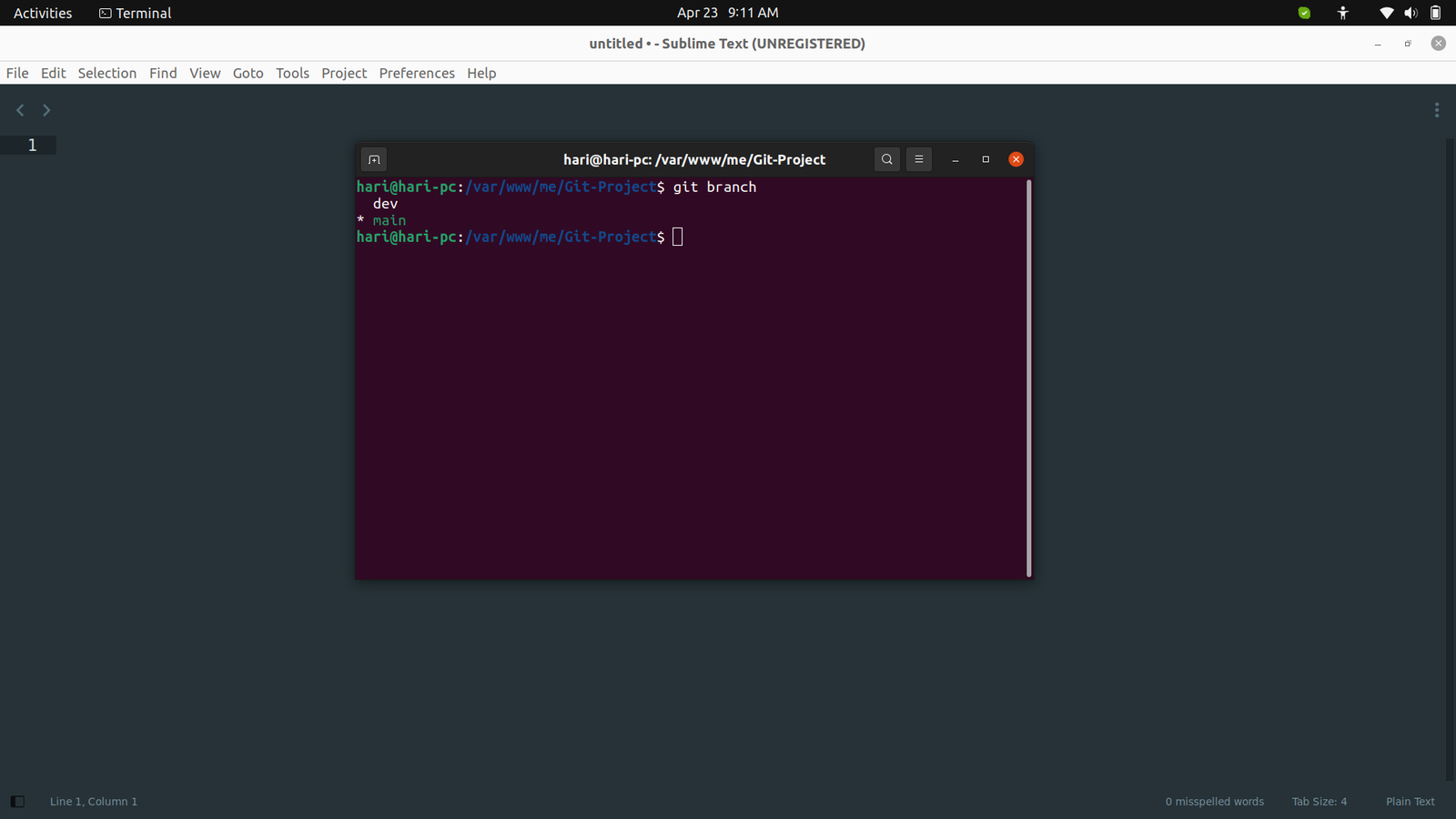1456x819 pixels.
Task: Open system menu via volume icon
Action: (x=1410, y=13)
